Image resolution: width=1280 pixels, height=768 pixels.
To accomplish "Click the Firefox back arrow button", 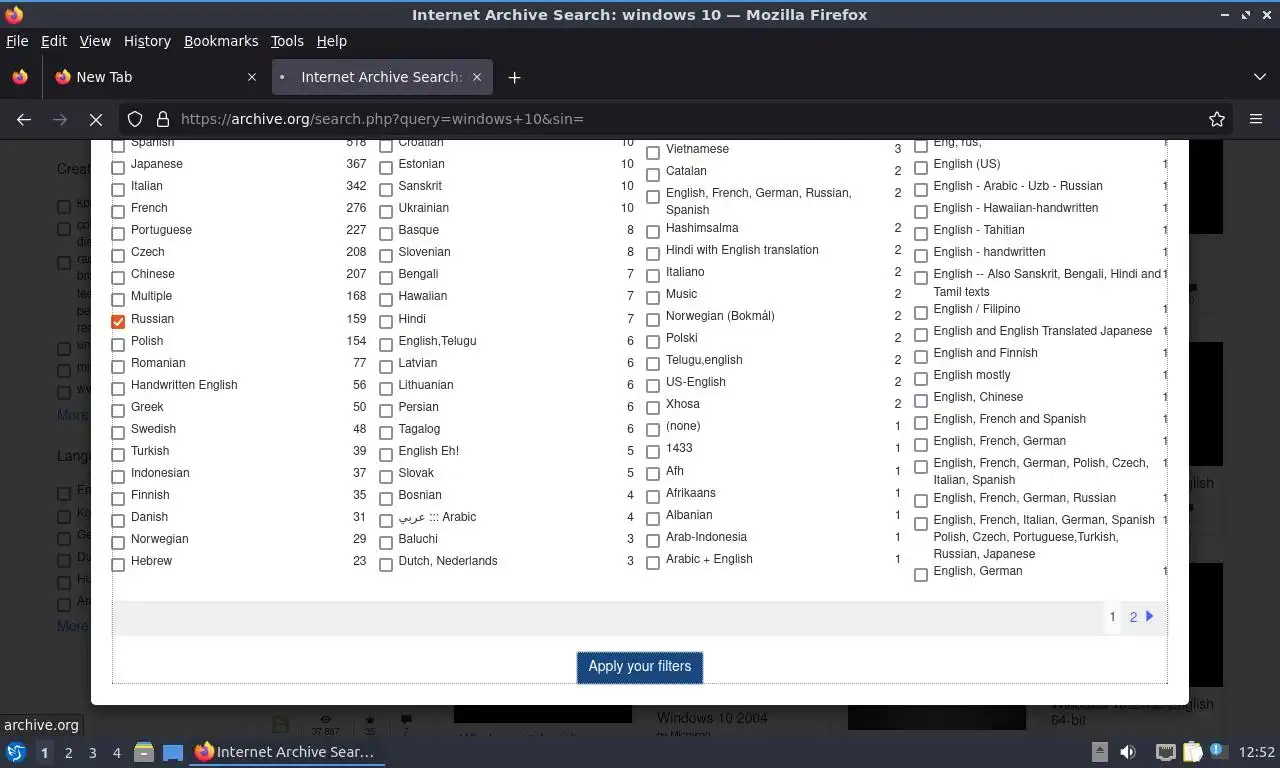I will 24,119.
